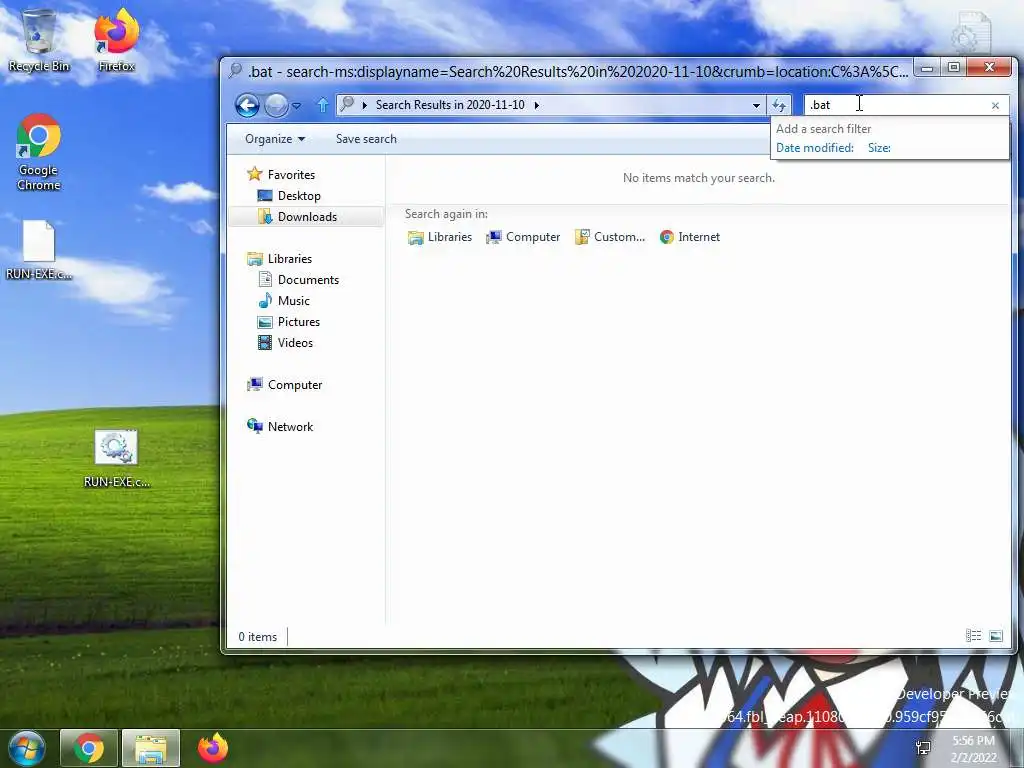
Task: Click the Favorites star icon
Action: [x=254, y=174]
